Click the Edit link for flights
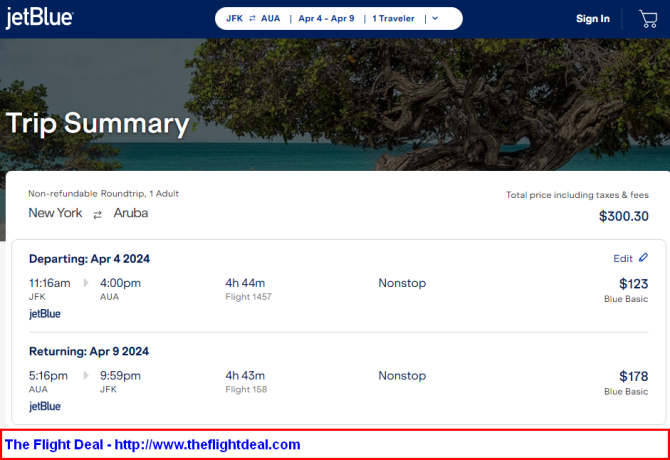The image size is (670, 460). pyautogui.click(x=623, y=258)
